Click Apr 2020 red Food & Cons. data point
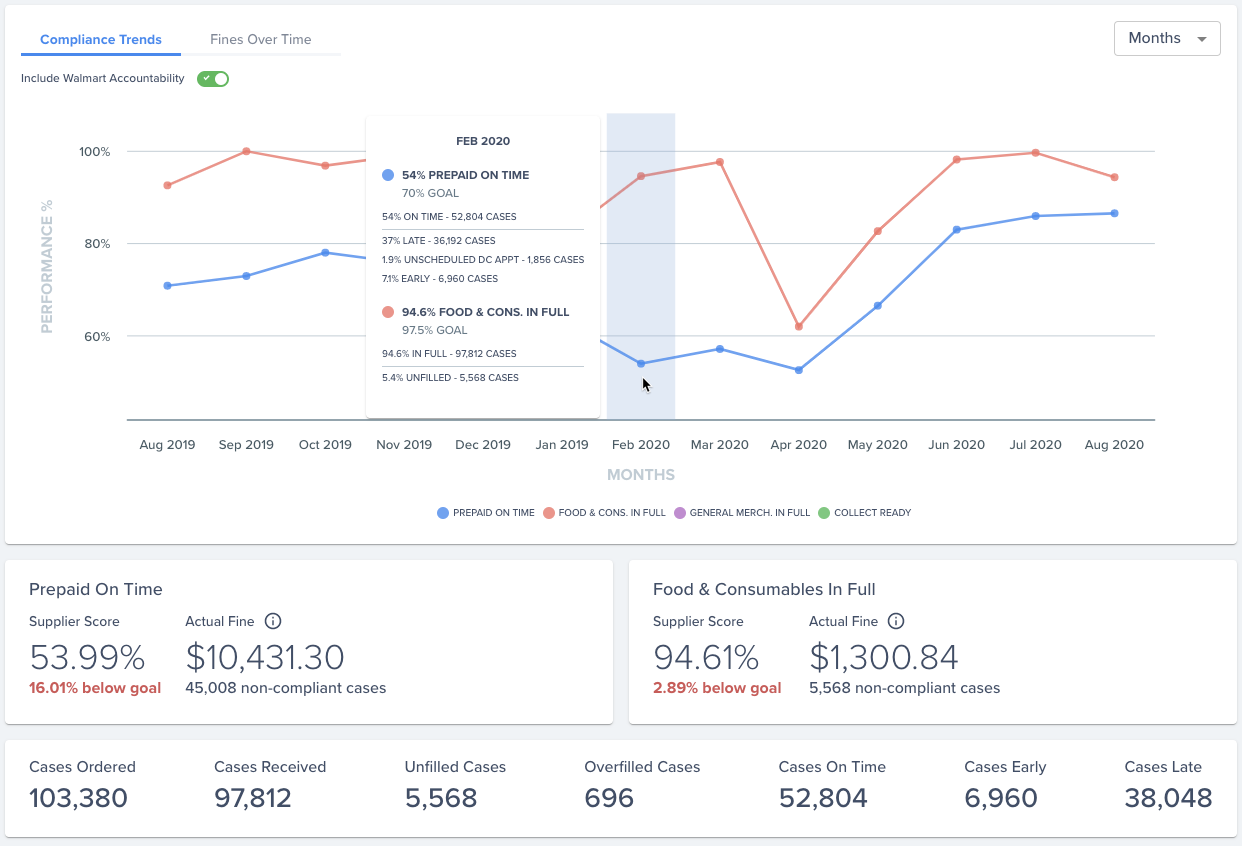Screen dimensions: 1242x846 coord(799,327)
